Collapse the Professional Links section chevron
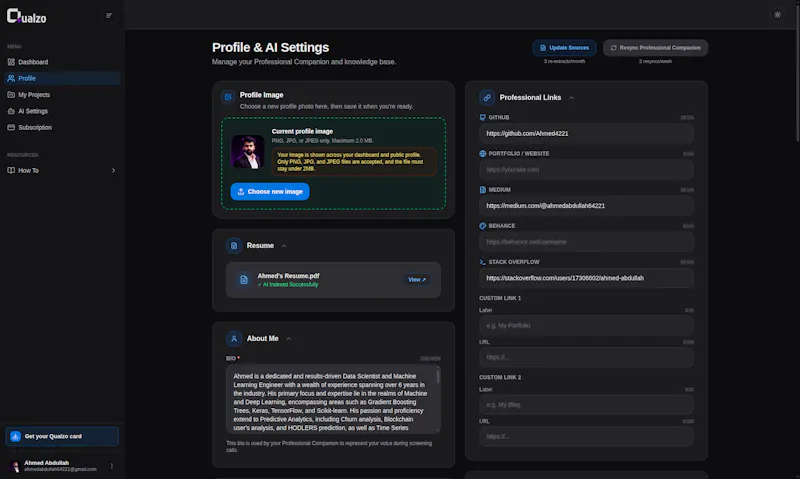The height and width of the screenshot is (479, 800). [571, 98]
